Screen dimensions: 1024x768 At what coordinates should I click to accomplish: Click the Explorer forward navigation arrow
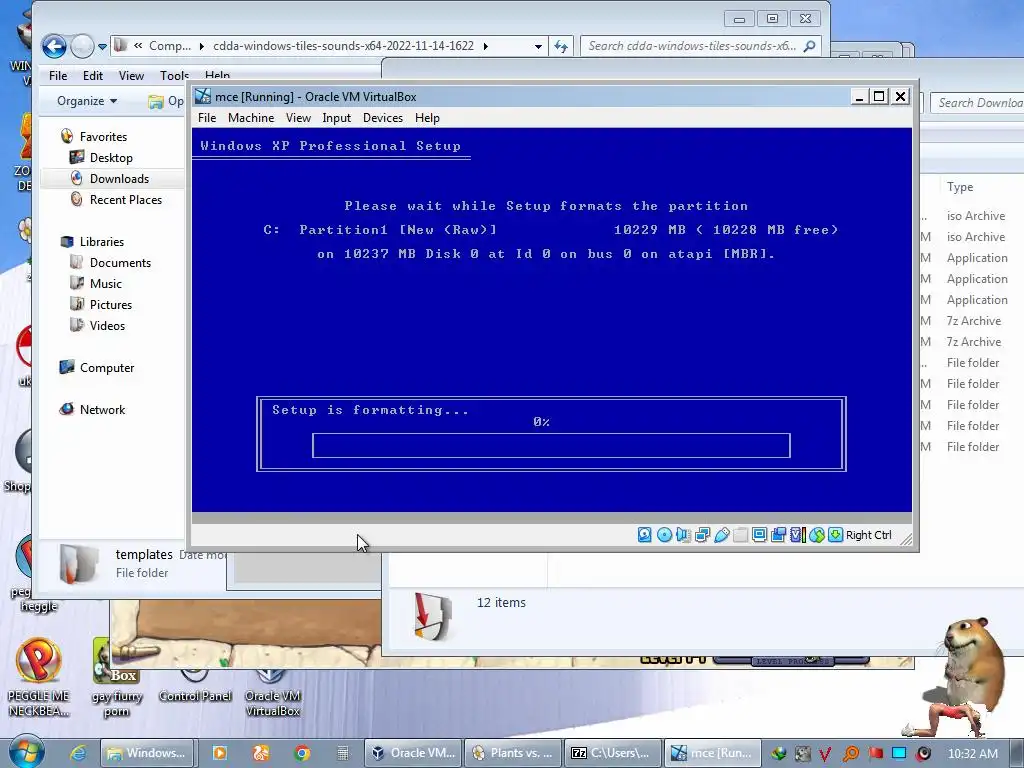point(82,46)
